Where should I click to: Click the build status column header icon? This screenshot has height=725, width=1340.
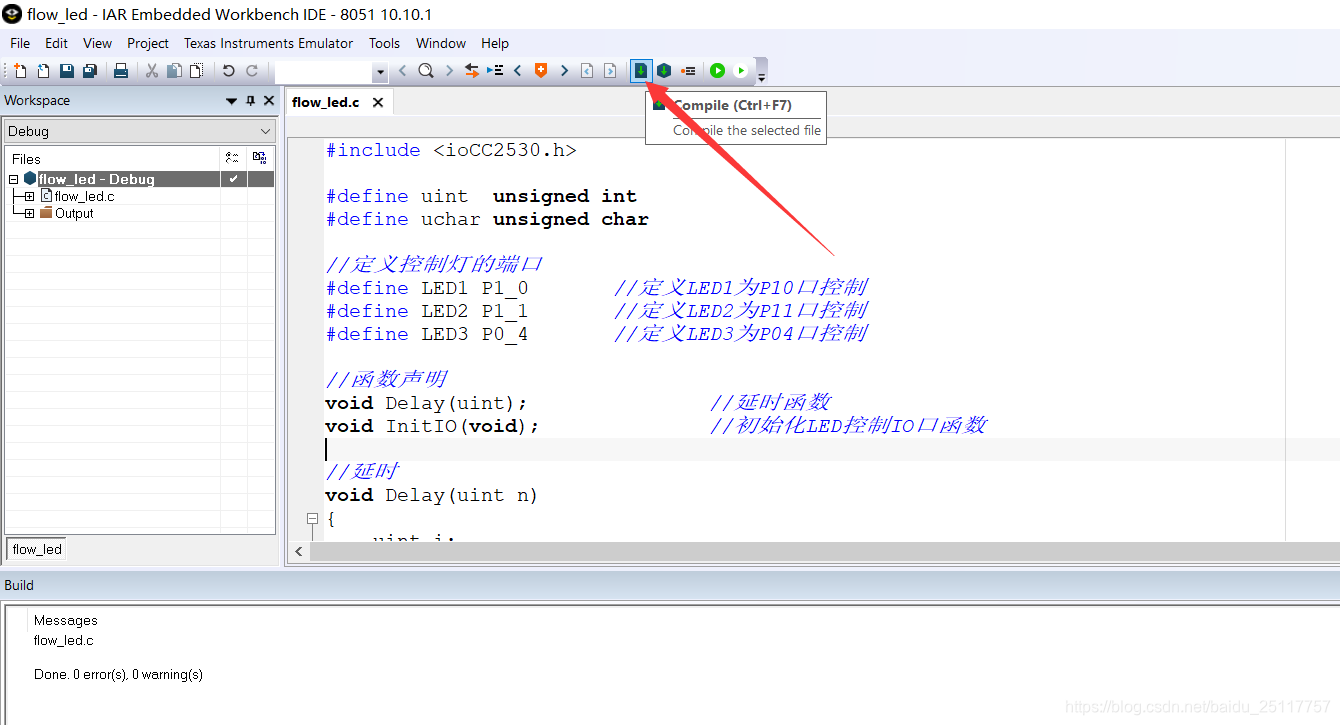click(260, 158)
